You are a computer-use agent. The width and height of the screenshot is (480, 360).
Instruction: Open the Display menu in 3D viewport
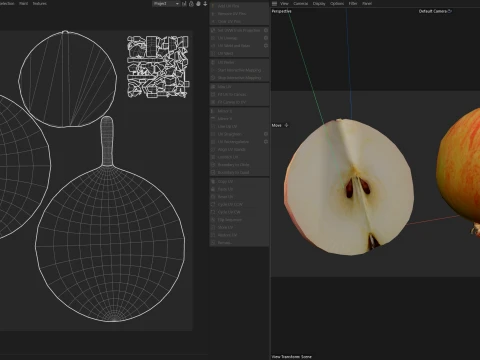[319, 4]
